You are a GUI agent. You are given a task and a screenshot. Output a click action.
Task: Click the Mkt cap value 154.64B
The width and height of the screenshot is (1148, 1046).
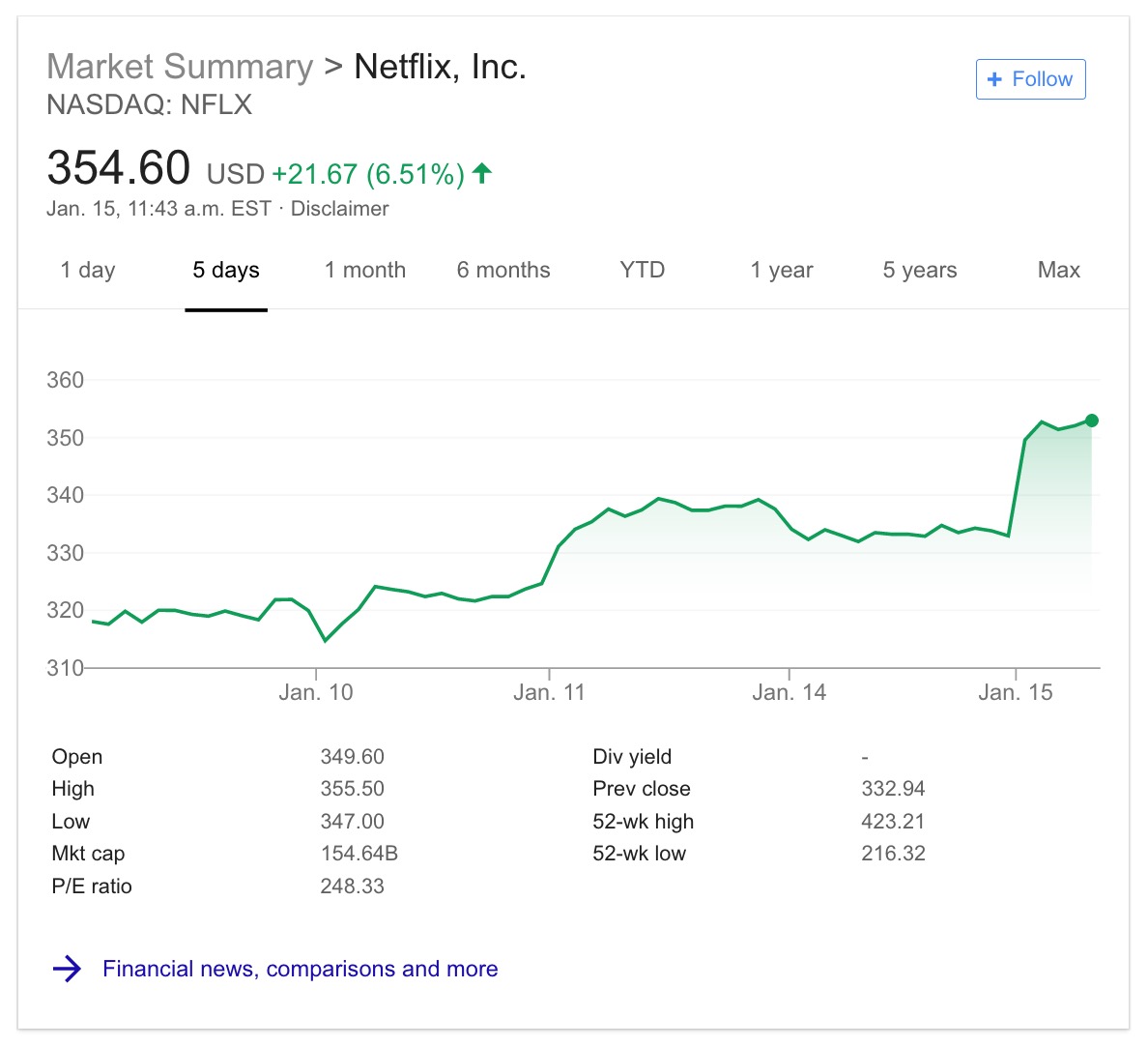tap(359, 854)
